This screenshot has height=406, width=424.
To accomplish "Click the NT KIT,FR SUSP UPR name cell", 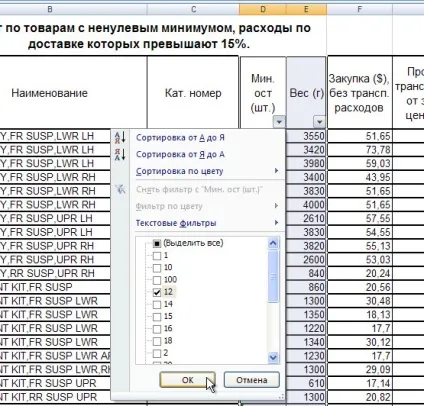I will (55, 383).
